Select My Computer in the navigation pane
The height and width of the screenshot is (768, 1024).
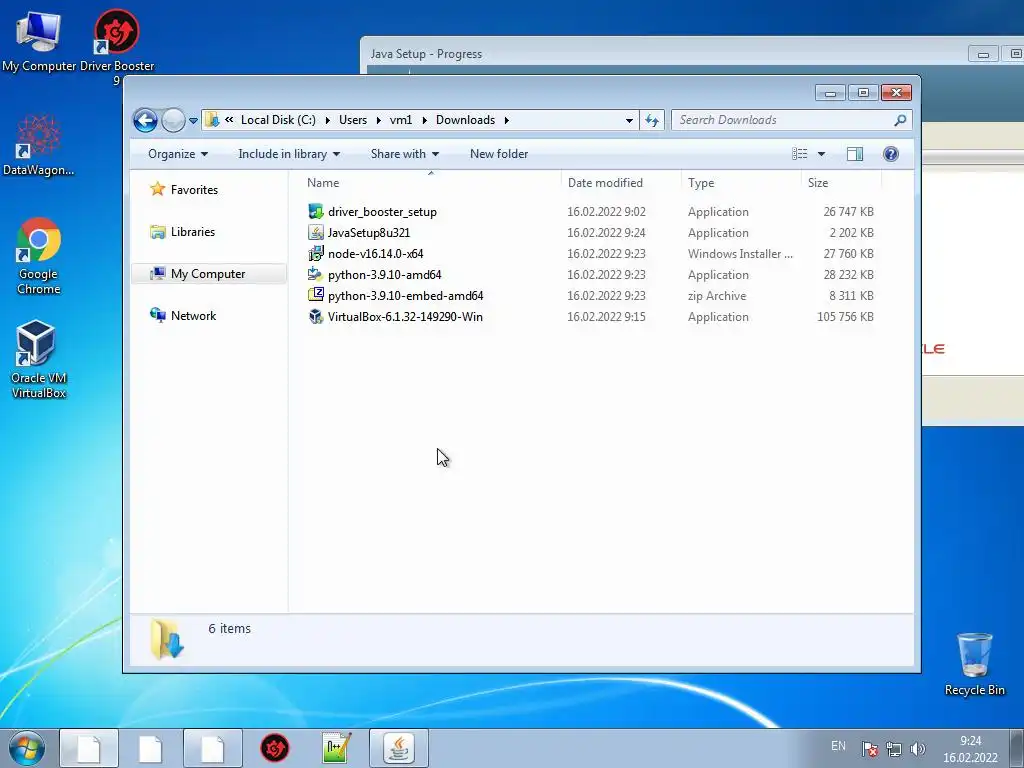208,274
